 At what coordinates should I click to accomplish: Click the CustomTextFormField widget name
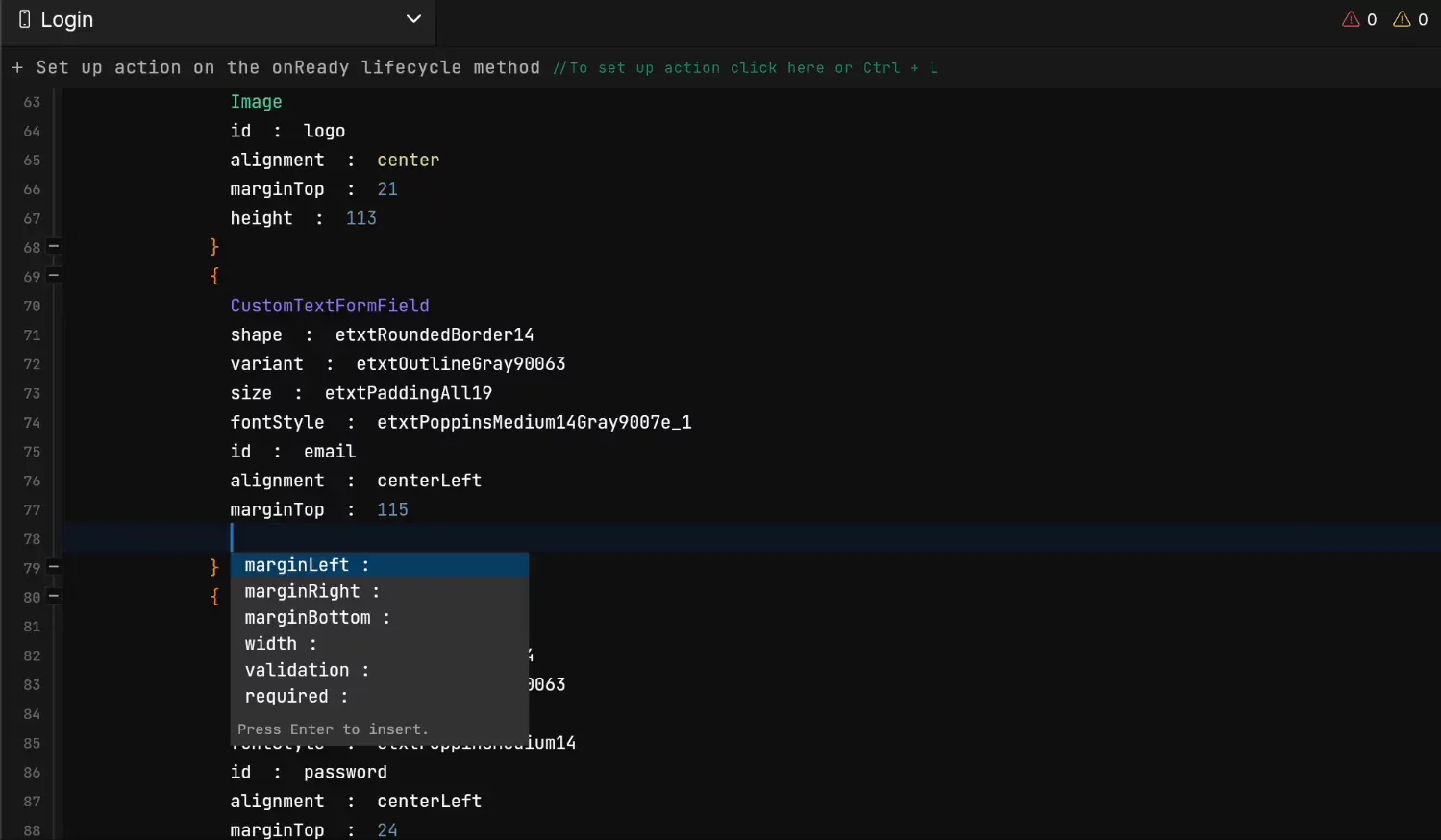330,306
